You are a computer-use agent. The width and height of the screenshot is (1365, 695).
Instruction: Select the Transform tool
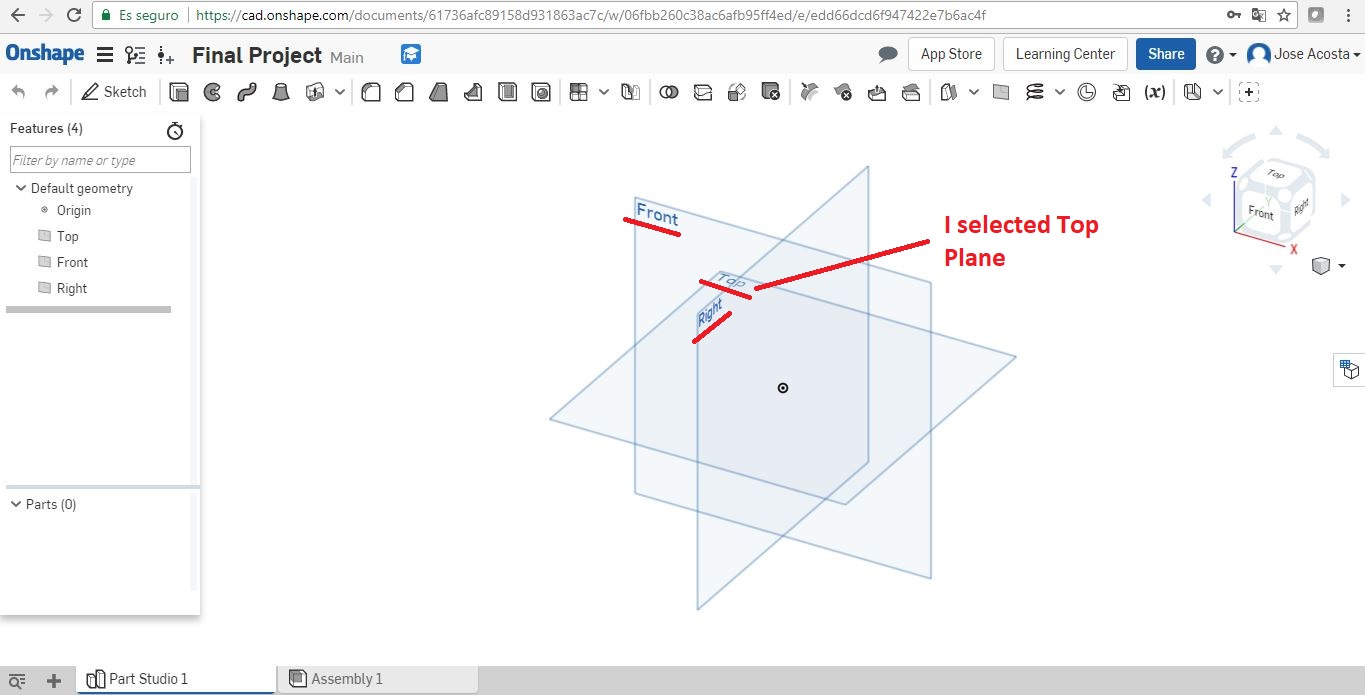(x=737, y=92)
